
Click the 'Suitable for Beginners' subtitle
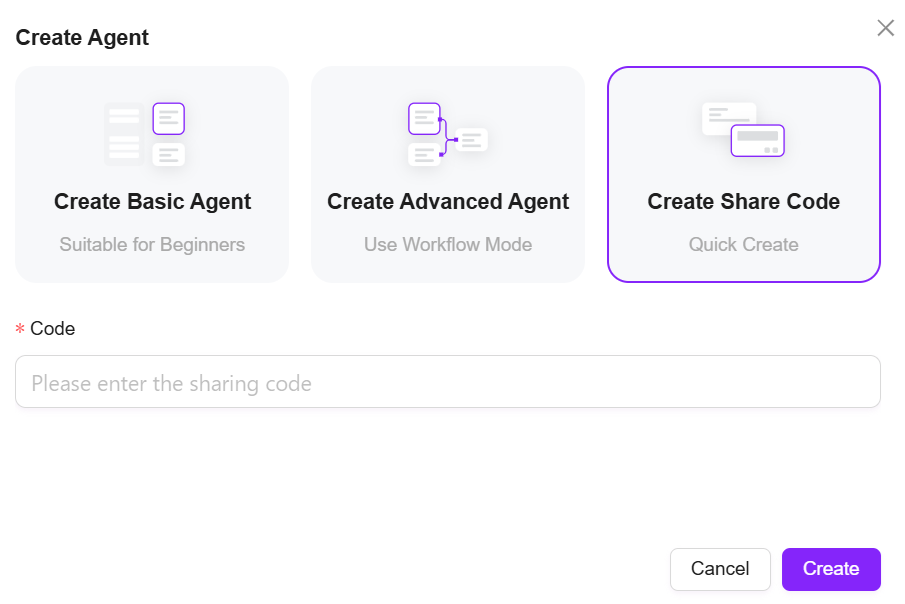(x=152, y=244)
